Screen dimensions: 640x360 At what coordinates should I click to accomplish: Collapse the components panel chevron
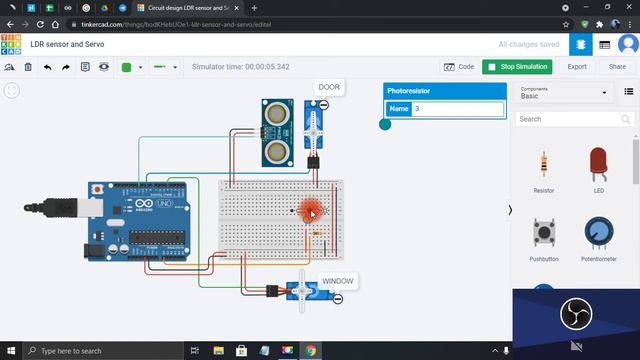click(x=510, y=210)
